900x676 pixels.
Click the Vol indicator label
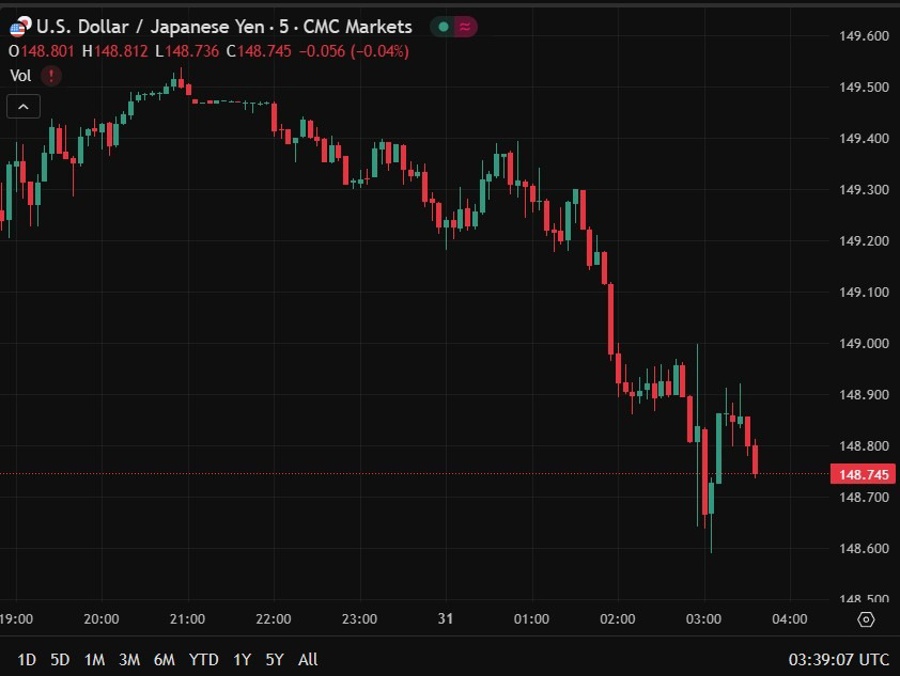[x=21, y=76]
